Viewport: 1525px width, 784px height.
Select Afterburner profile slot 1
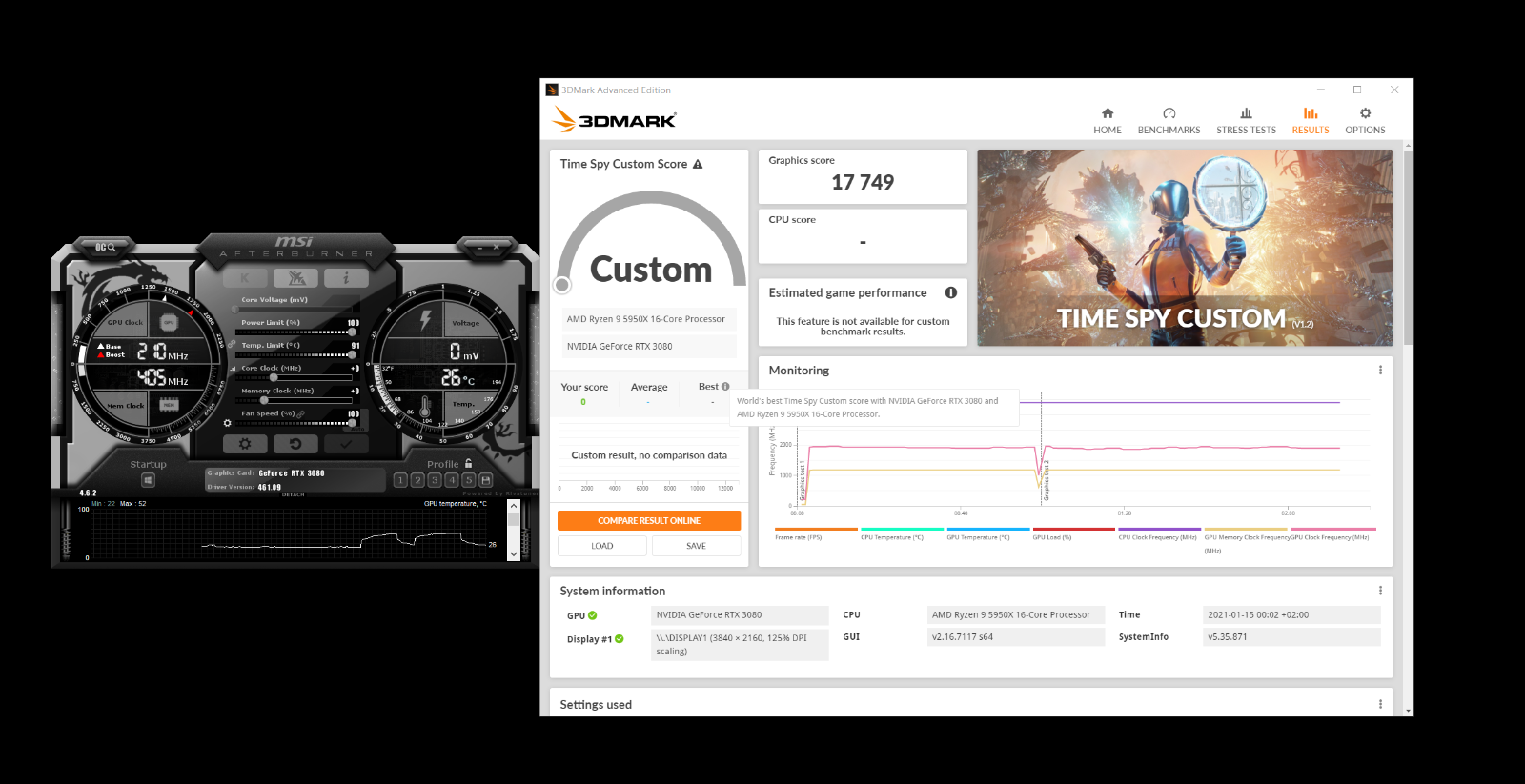pos(400,480)
